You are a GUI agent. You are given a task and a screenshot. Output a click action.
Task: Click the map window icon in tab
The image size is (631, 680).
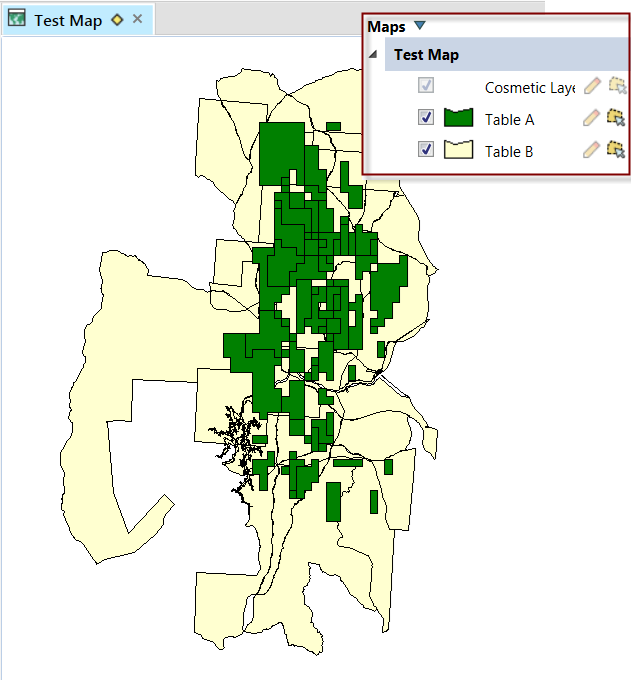(x=17, y=20)
